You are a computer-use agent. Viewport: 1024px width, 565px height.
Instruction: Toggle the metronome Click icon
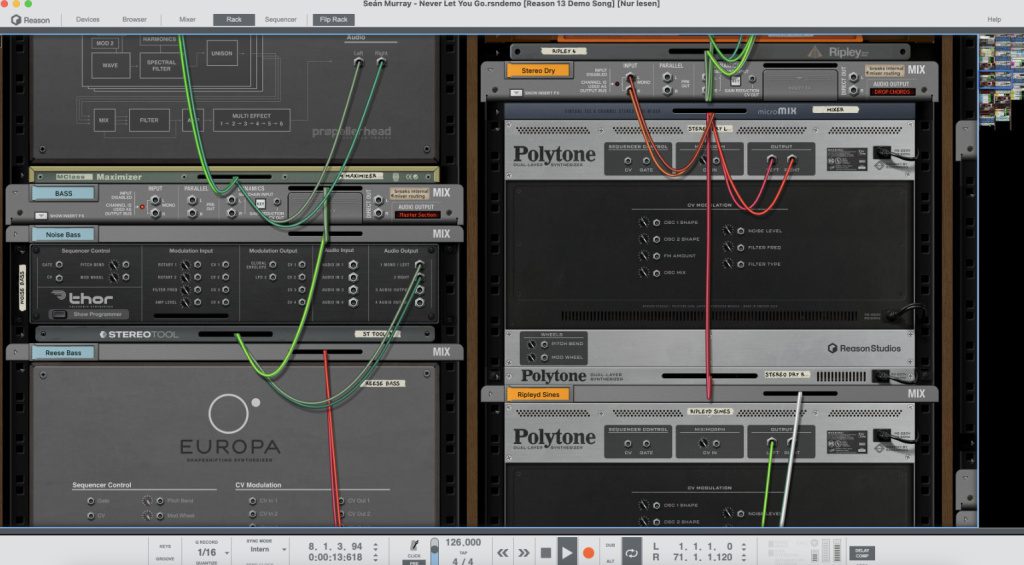tap(414, 545)
